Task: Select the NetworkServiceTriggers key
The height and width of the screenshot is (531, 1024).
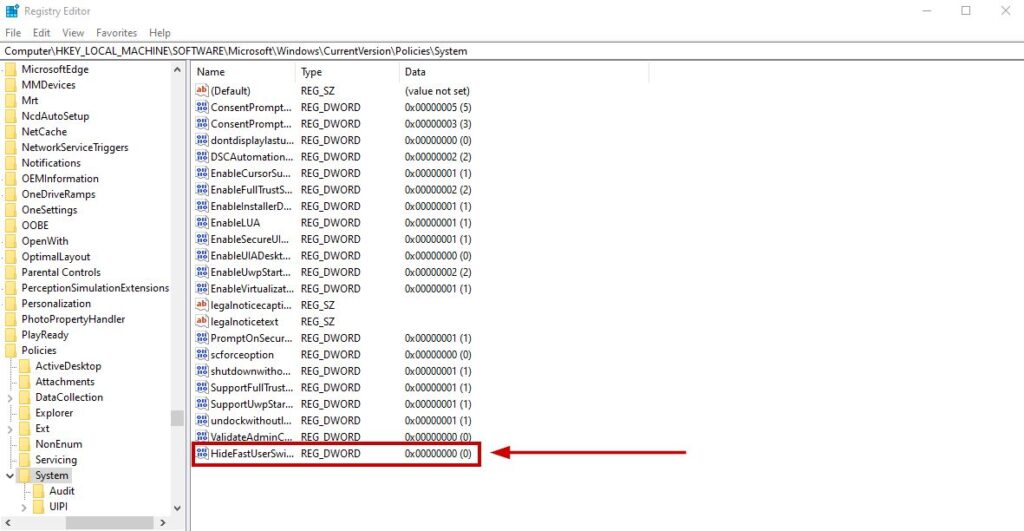Action: point(75,148)
